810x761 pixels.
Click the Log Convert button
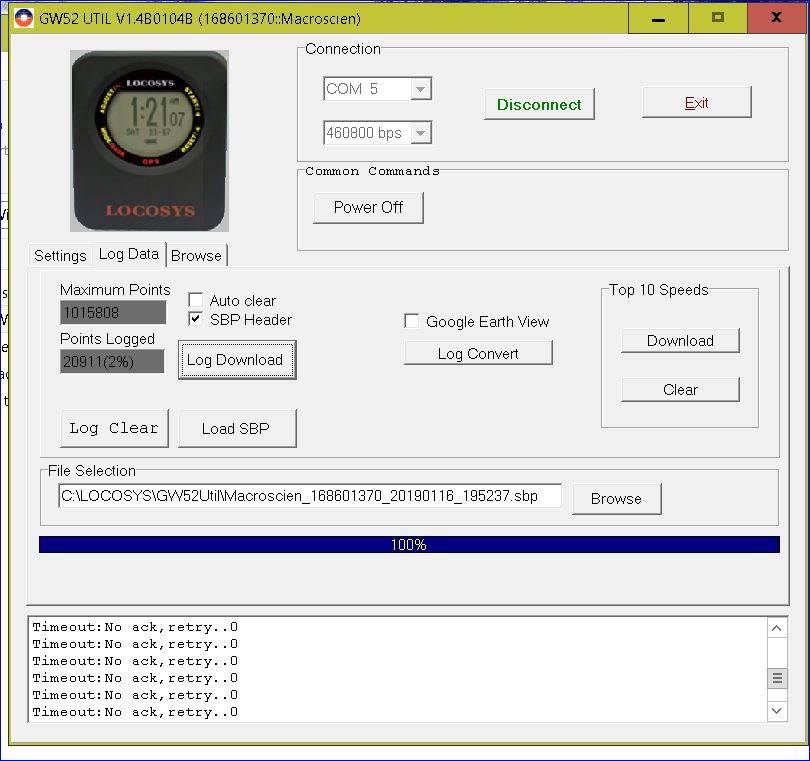pos(478,353)
